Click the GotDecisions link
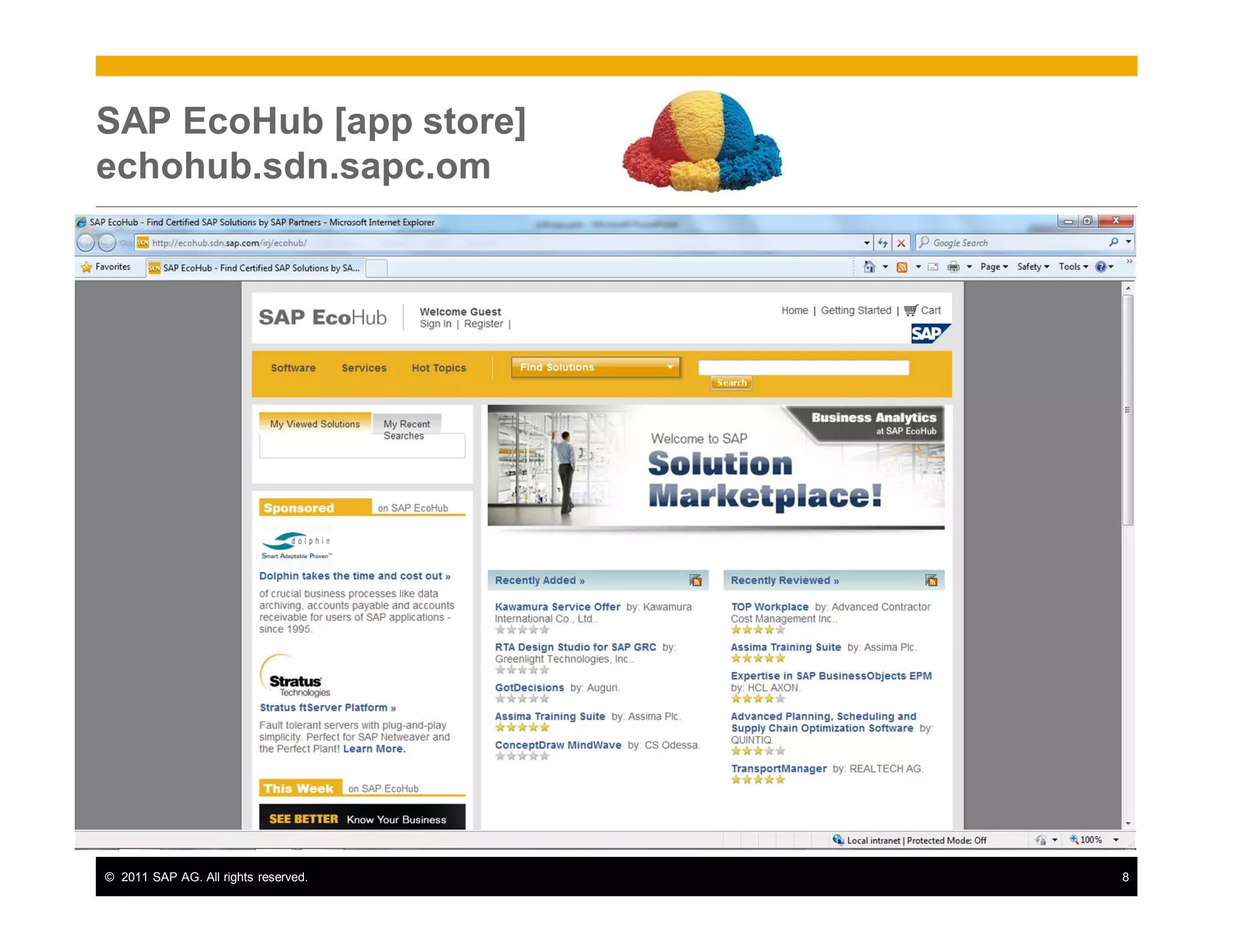This screenshot has width=1233, height=952. click(529, 688)
